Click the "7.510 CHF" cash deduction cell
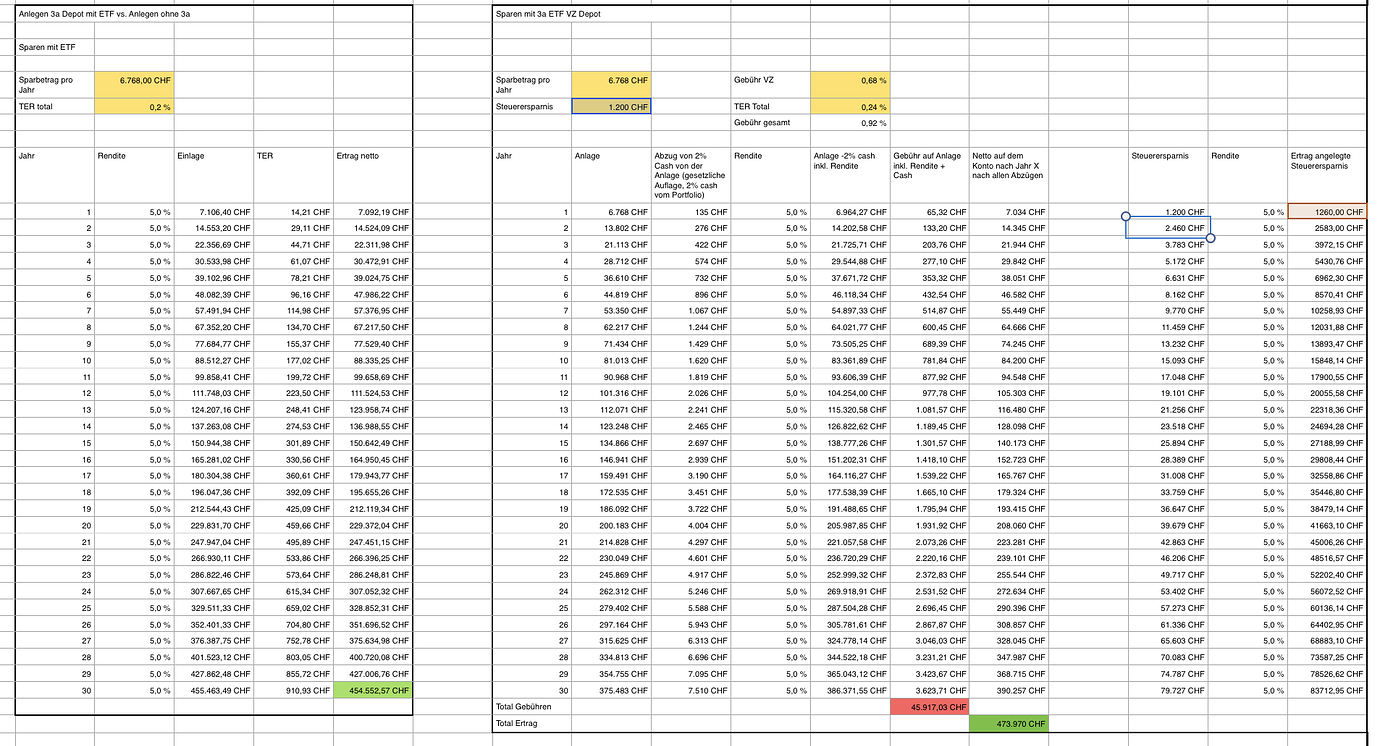1380x746 pixels. tap(691, 690)
